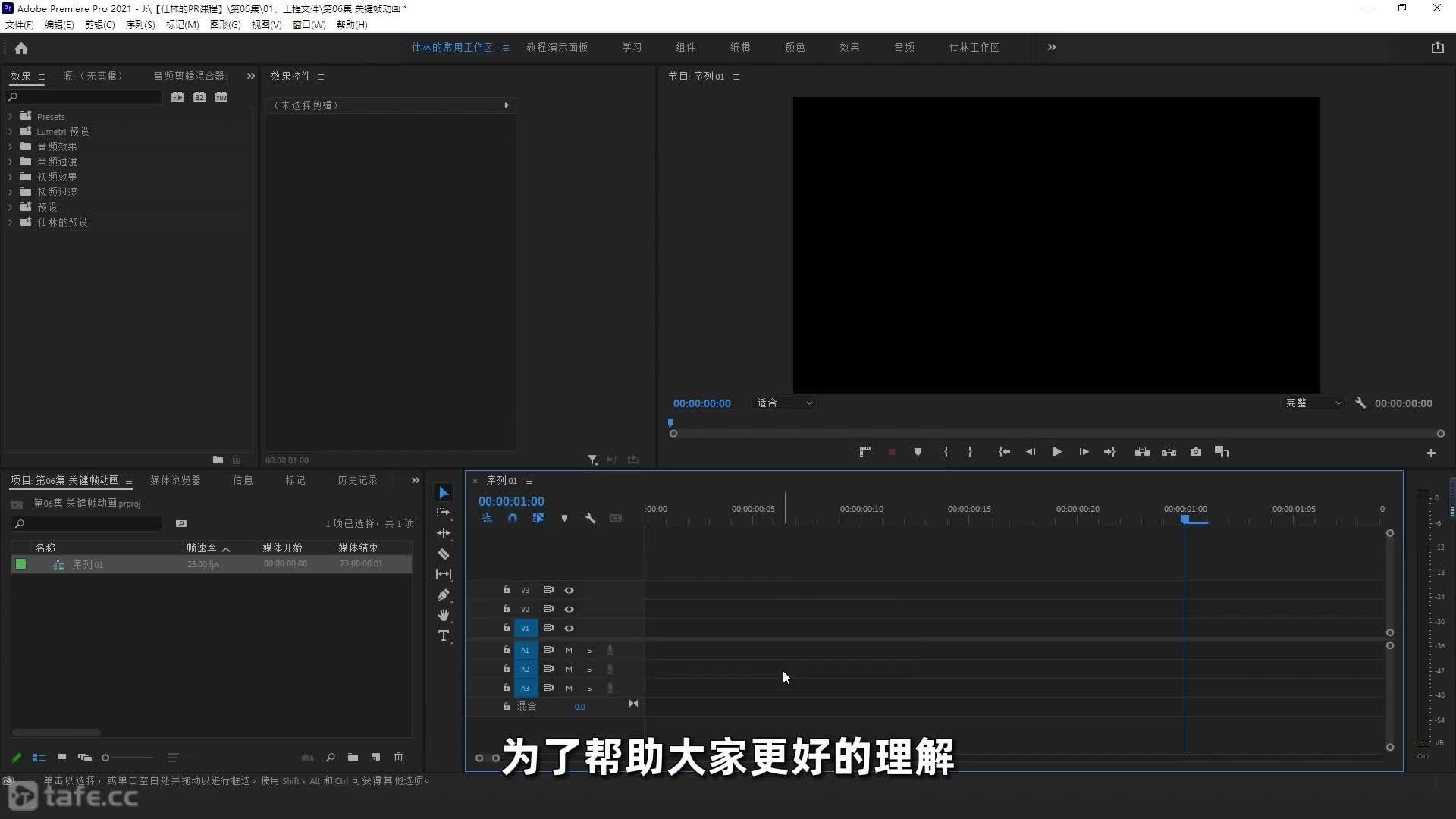Select the Hand tool
Image resolution: width=1456 pixels, height=819 pixels.
click(444, 615)
